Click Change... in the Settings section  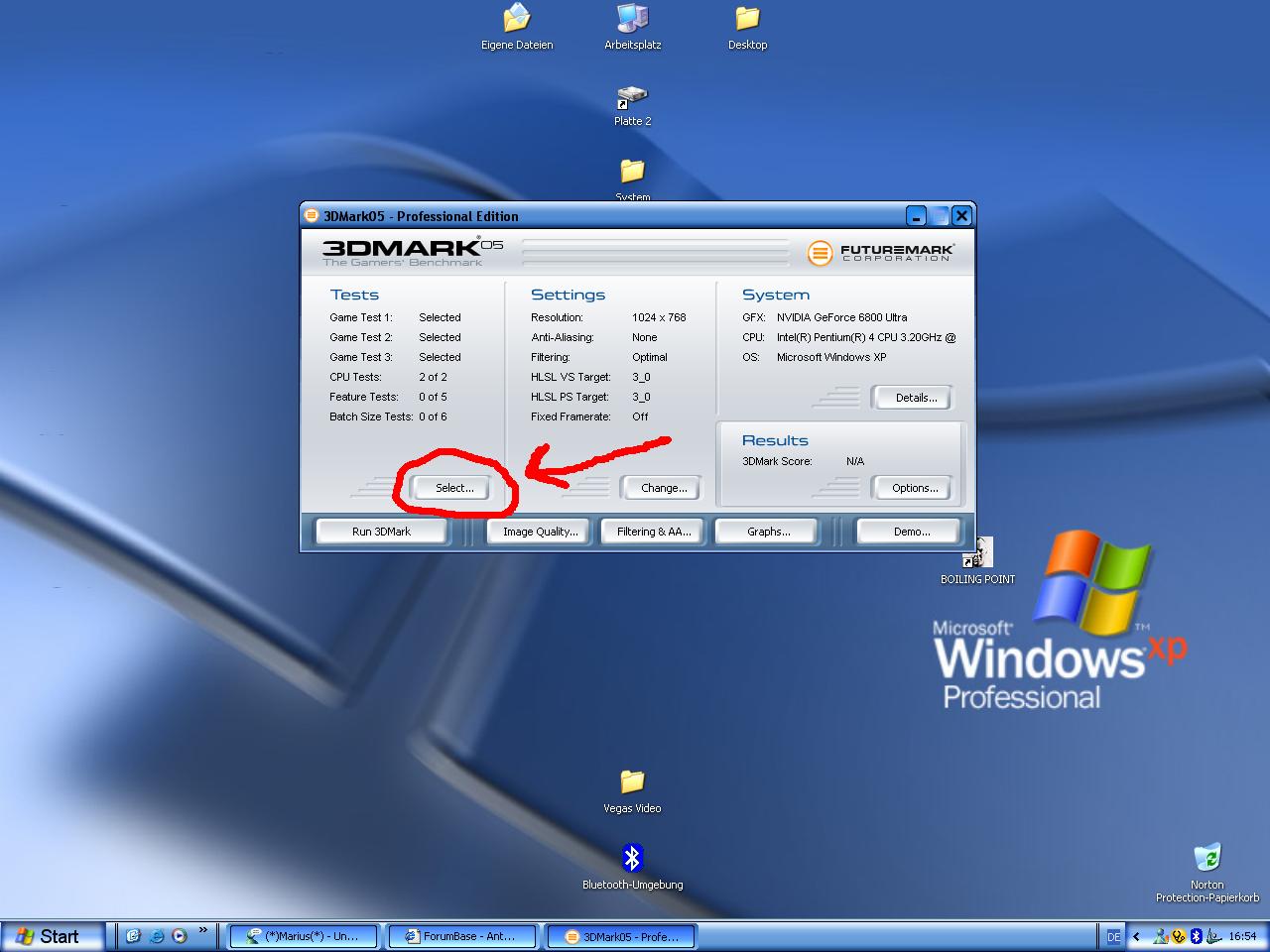(664, 487)
